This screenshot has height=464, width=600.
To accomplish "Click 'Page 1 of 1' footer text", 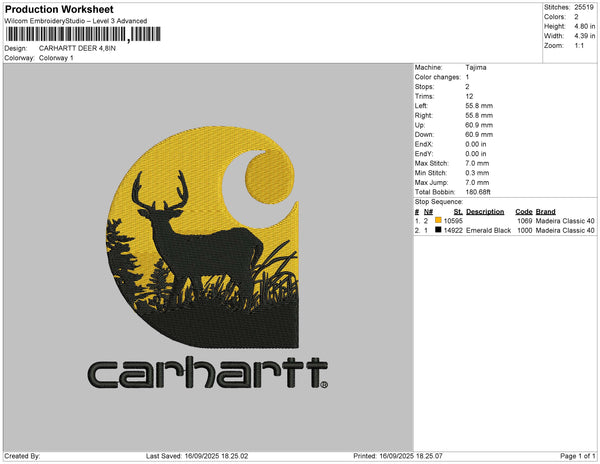I will point(577,456).
